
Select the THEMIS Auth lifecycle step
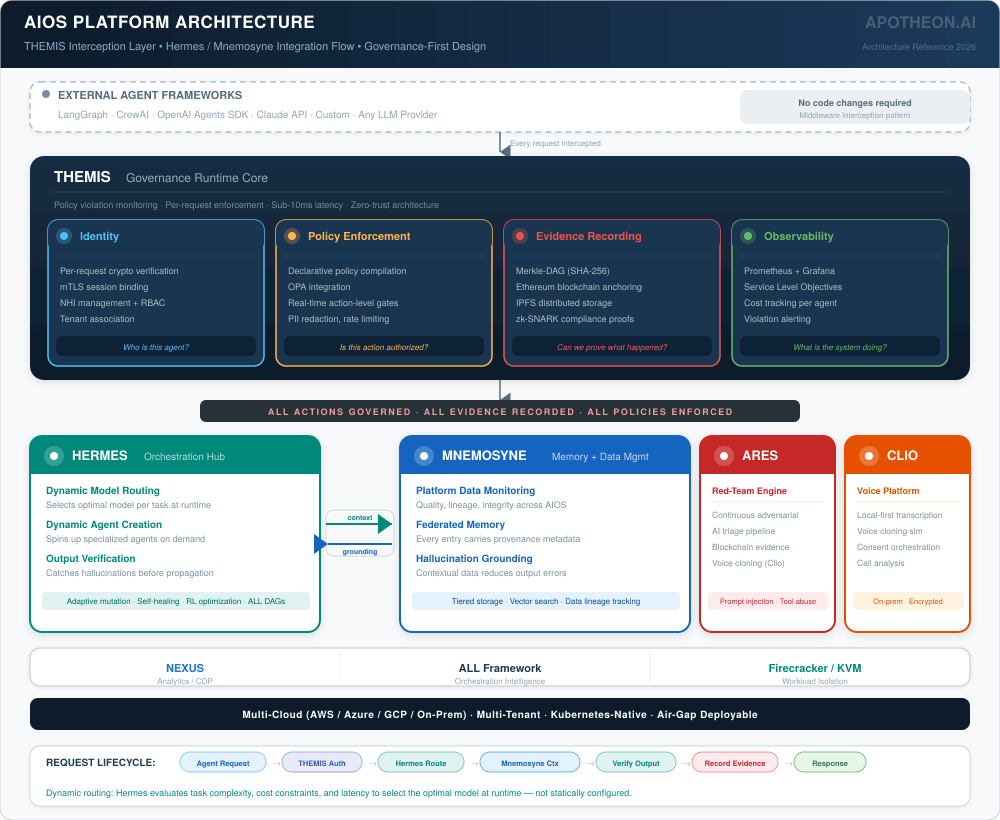coord(322,763)
